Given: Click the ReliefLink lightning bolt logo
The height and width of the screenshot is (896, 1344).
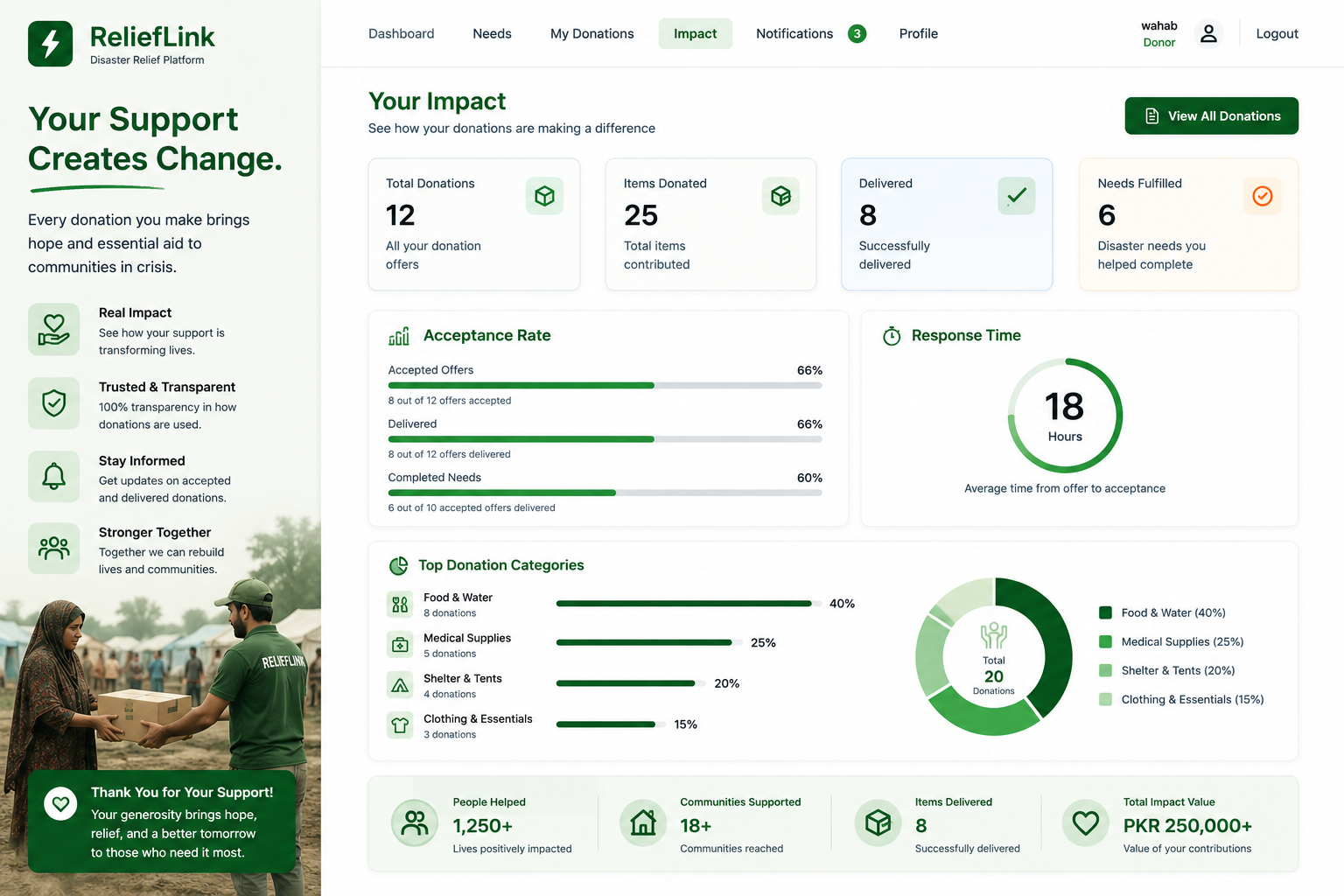Looking at the screenshot, I should click(51, 44).
